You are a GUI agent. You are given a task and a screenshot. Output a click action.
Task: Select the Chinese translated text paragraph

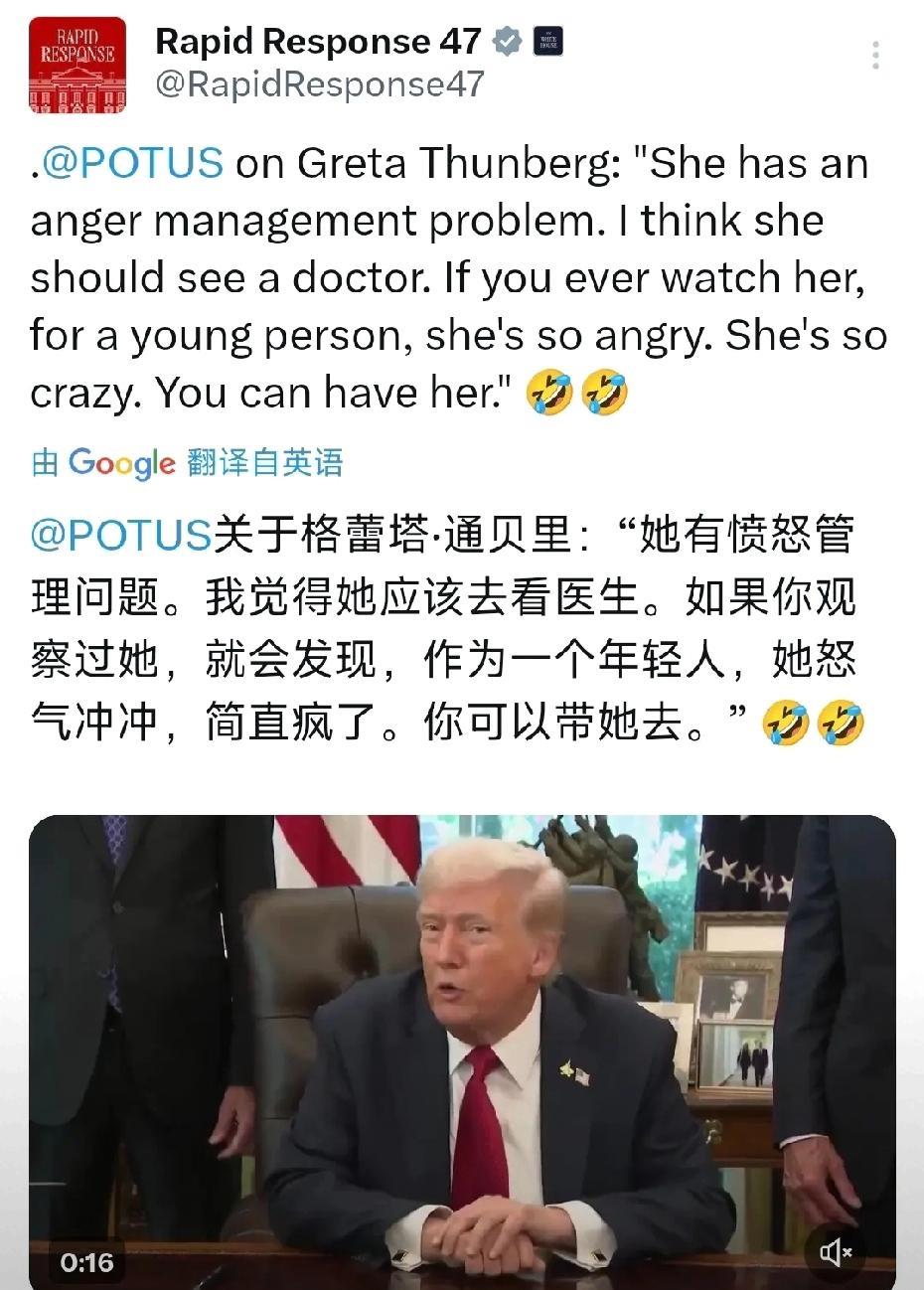(x=447, y=629)
